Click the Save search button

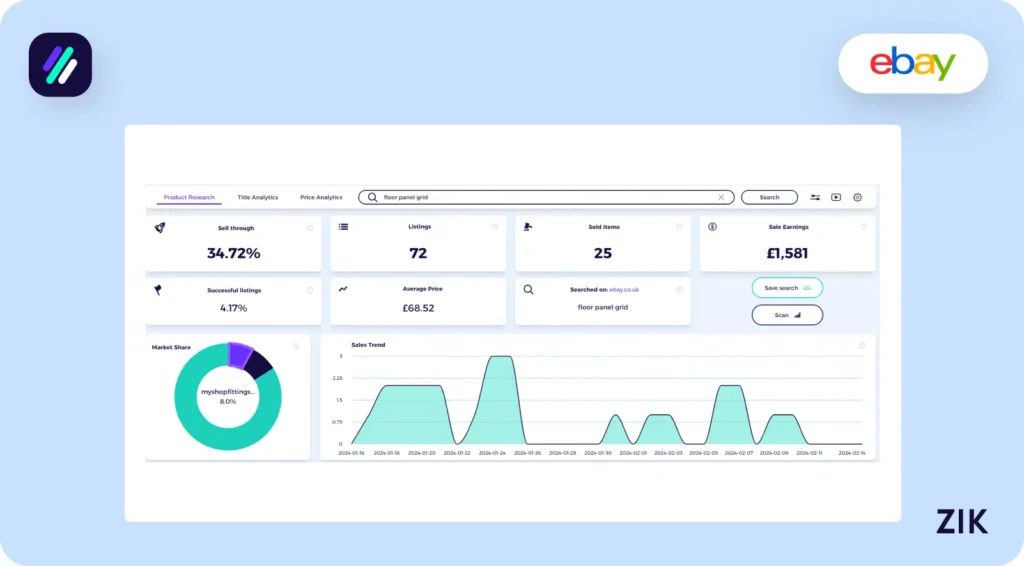pyautogui.click(x=787, y=288)
